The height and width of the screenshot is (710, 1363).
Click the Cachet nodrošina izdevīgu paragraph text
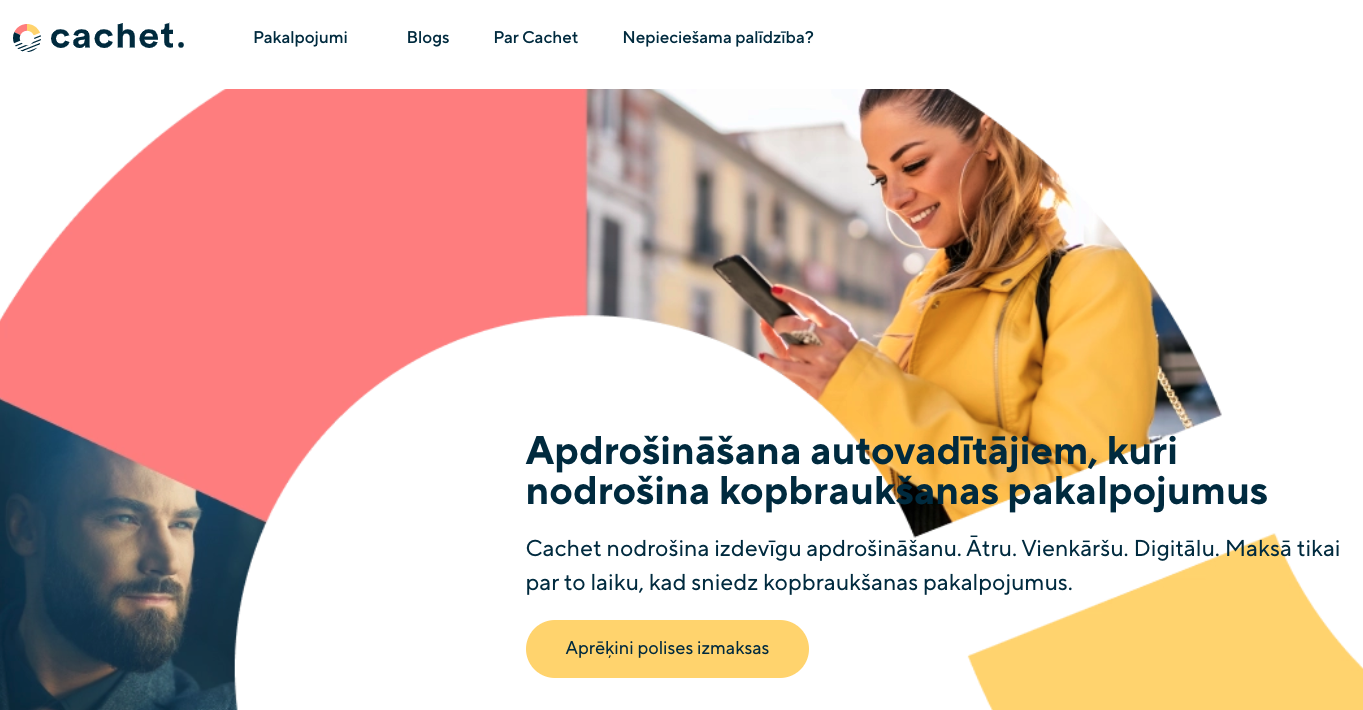click(933, 565)
